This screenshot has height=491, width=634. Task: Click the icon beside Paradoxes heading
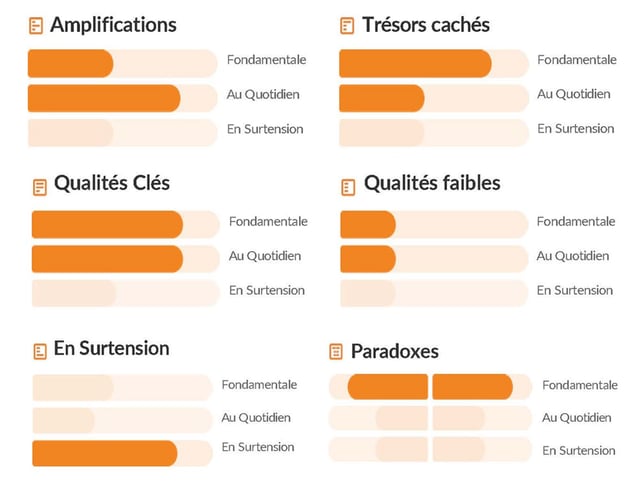tap(336, 351)
